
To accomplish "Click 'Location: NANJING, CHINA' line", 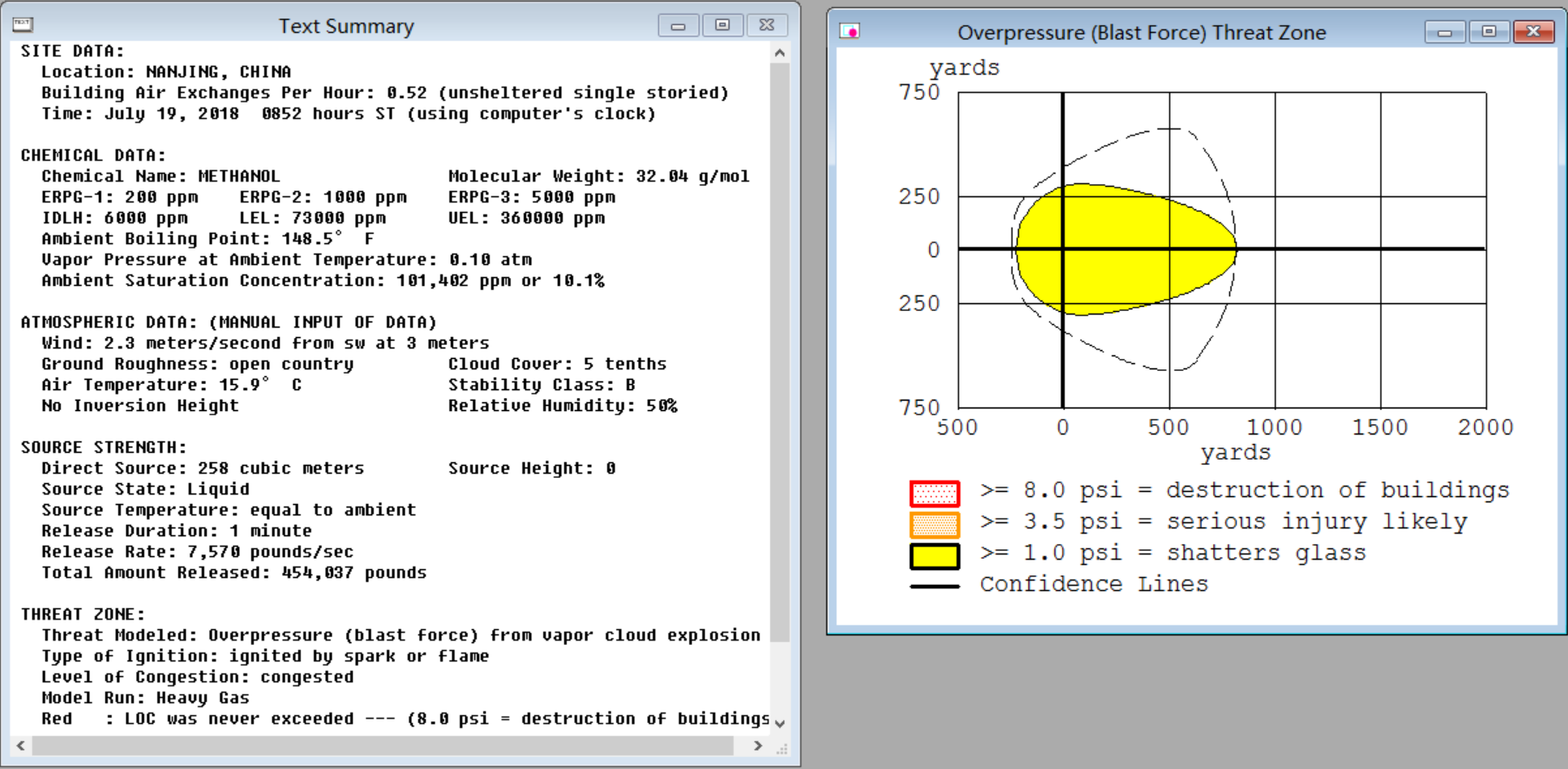I will pyautogui.click(x=166, y=72).
